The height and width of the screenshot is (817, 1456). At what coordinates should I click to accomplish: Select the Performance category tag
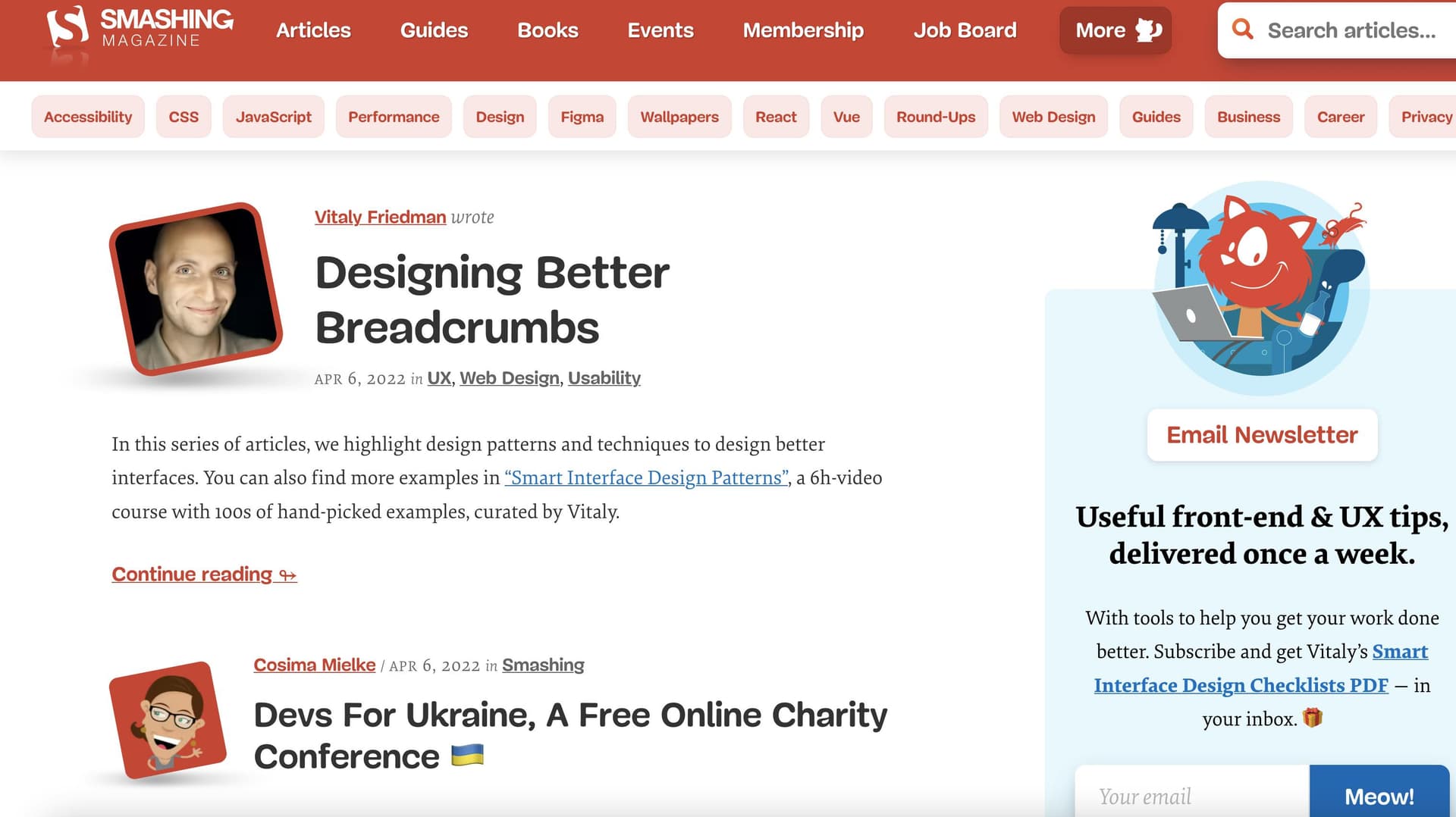pyautogui.click(x=394, y=117)
